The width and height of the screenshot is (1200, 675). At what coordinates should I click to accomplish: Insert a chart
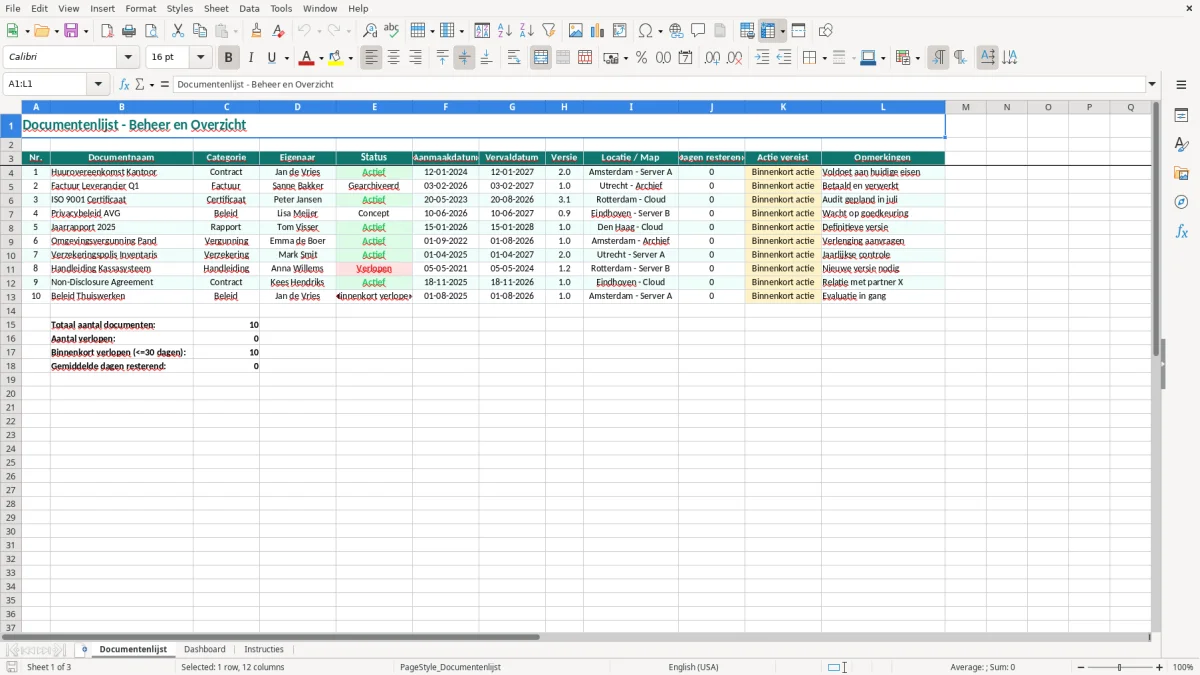598,31
